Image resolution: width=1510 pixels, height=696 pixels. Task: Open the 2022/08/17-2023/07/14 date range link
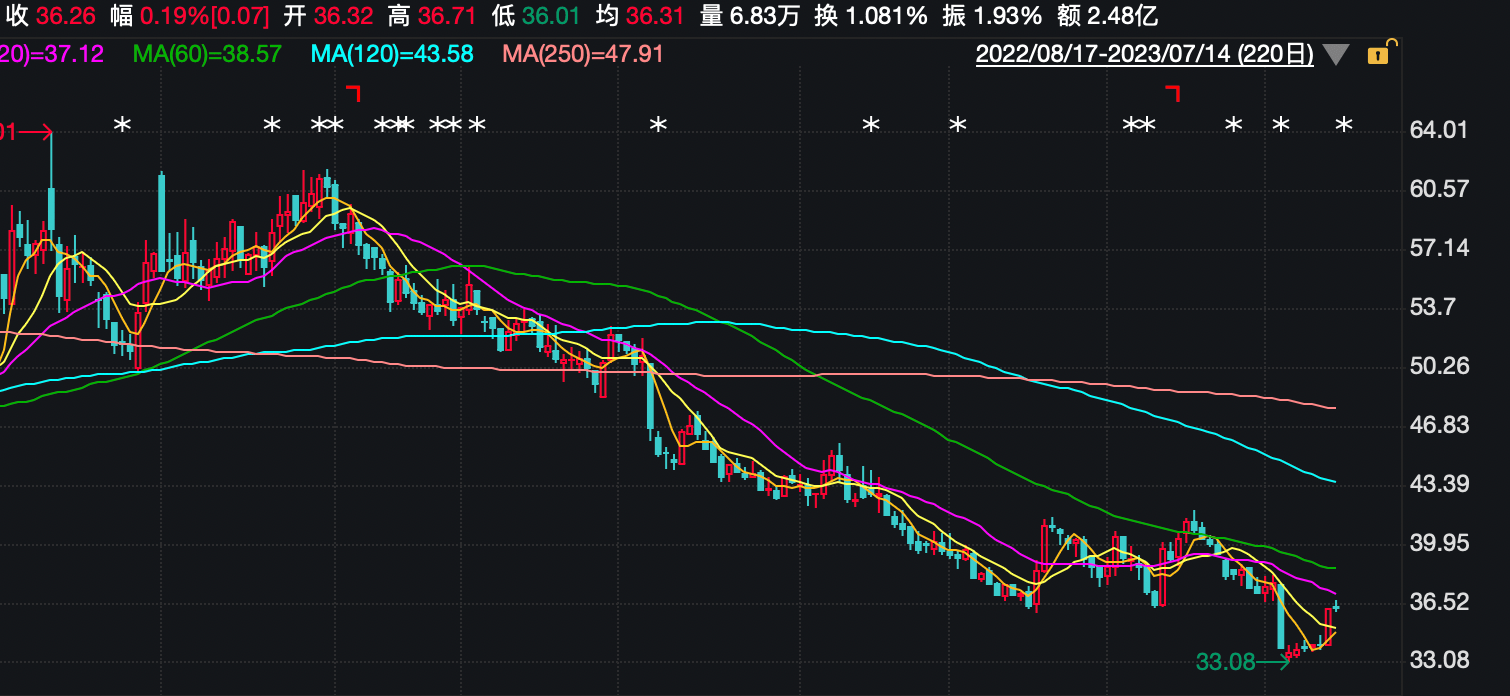point(1144,54)
